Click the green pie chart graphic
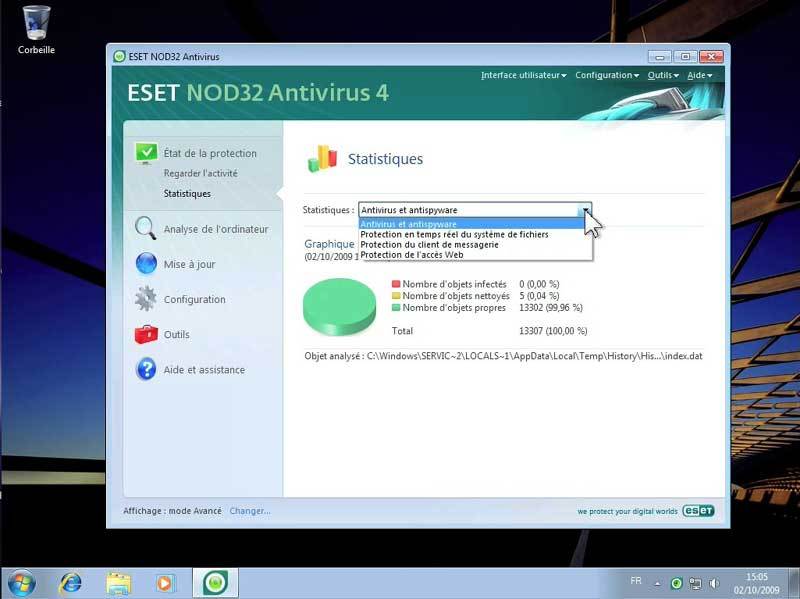 [339, 306]
